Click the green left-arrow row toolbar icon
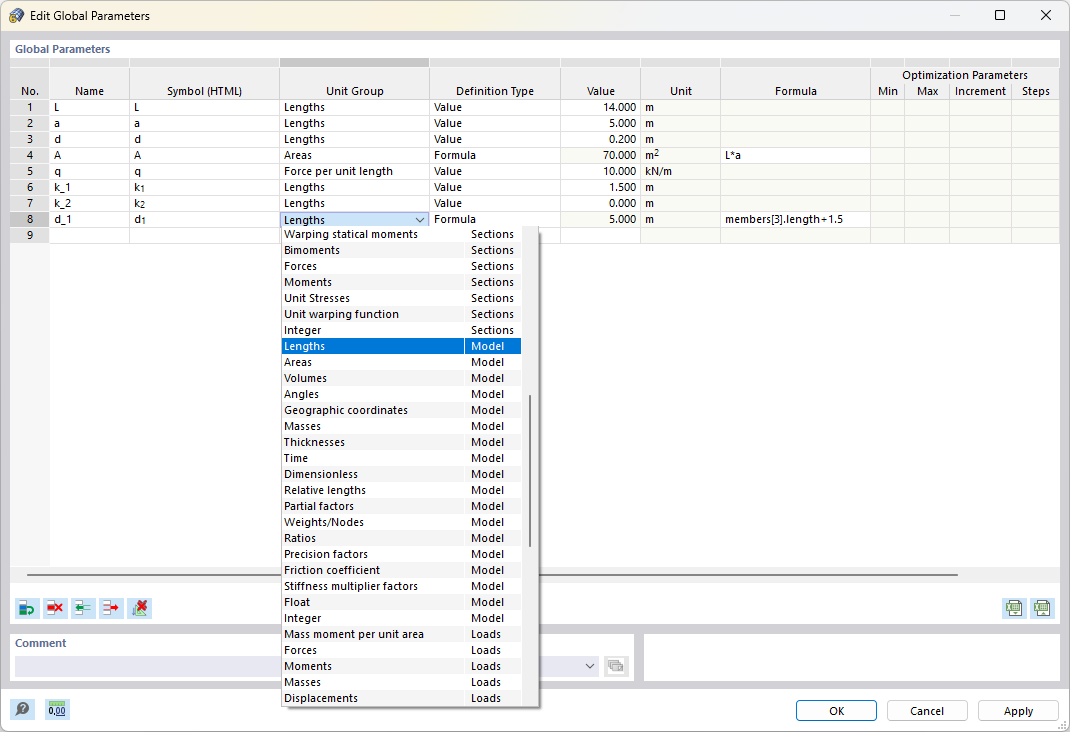Image resolution: width=1070 pixels, height=732 pixels. tap(83, 608)
